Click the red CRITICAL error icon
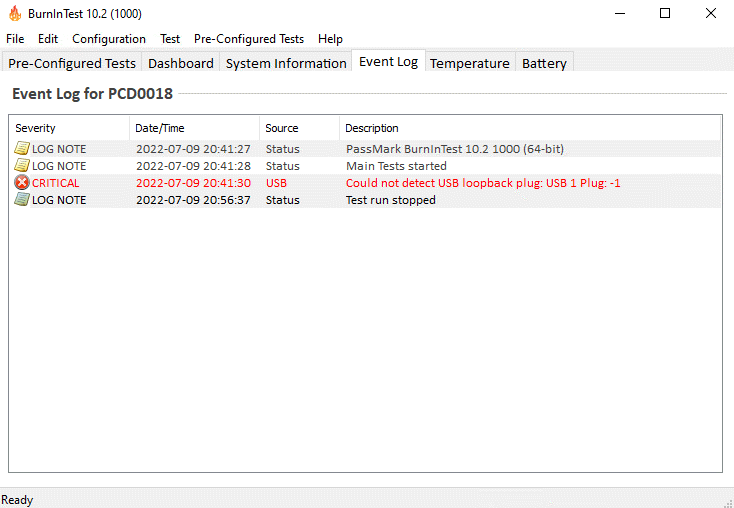Screen dimensions: 734x508 (x=22, y=183)
